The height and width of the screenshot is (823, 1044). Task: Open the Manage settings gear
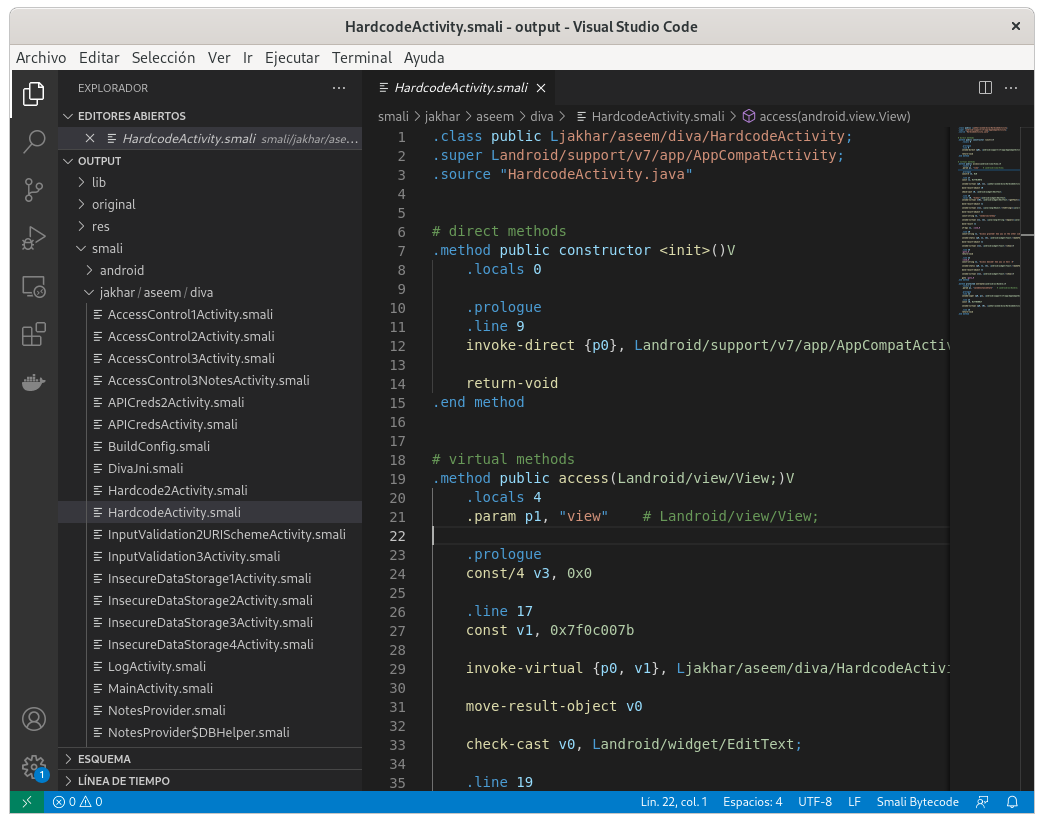(34, 767)
